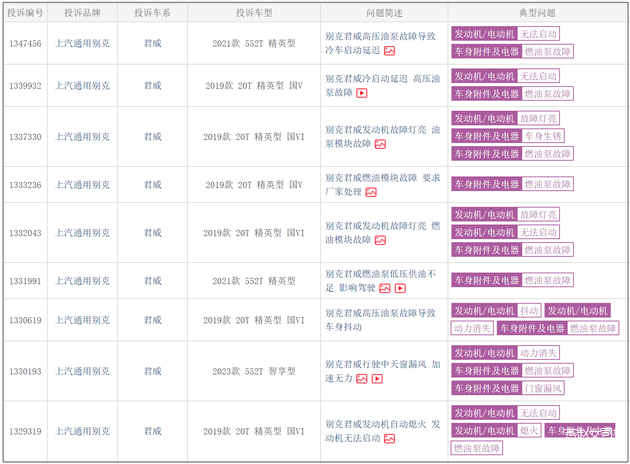Select 车身生锈 tag in complaint 1337330

(543, 136)
